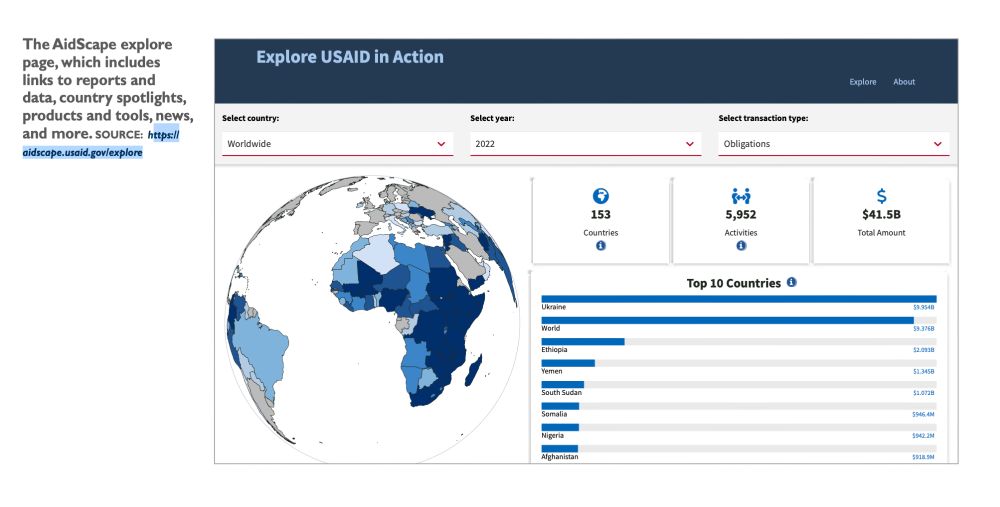Click the Ethiopia country label

click(554, 350)
